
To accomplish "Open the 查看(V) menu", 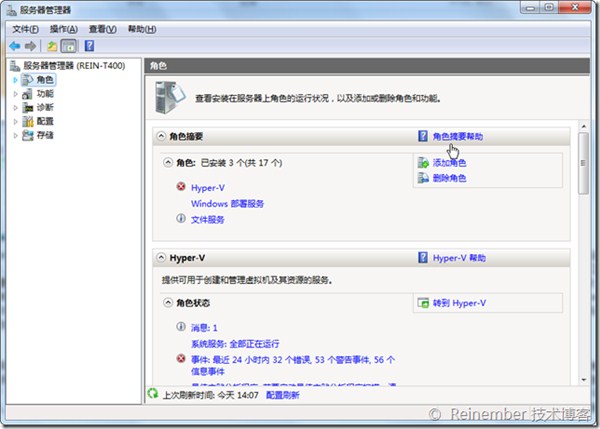I will 102,29.
